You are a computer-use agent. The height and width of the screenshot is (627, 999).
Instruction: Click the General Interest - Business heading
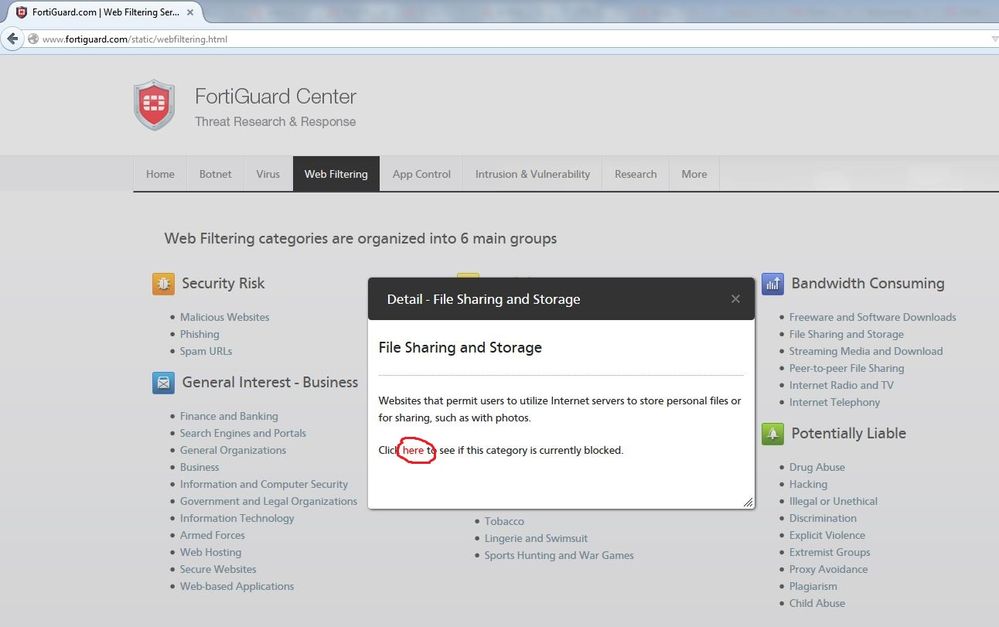tap(270, 382)
